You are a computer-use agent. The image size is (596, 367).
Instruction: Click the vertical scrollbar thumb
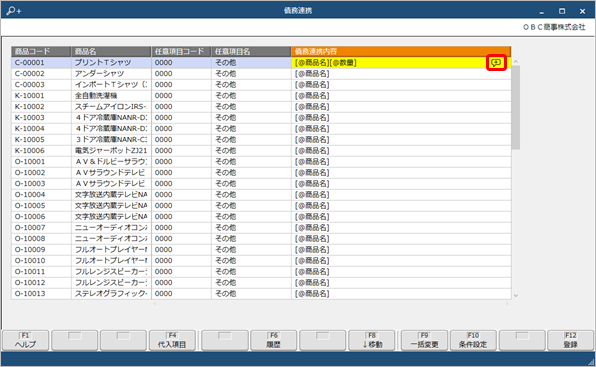tap(516, 108)
